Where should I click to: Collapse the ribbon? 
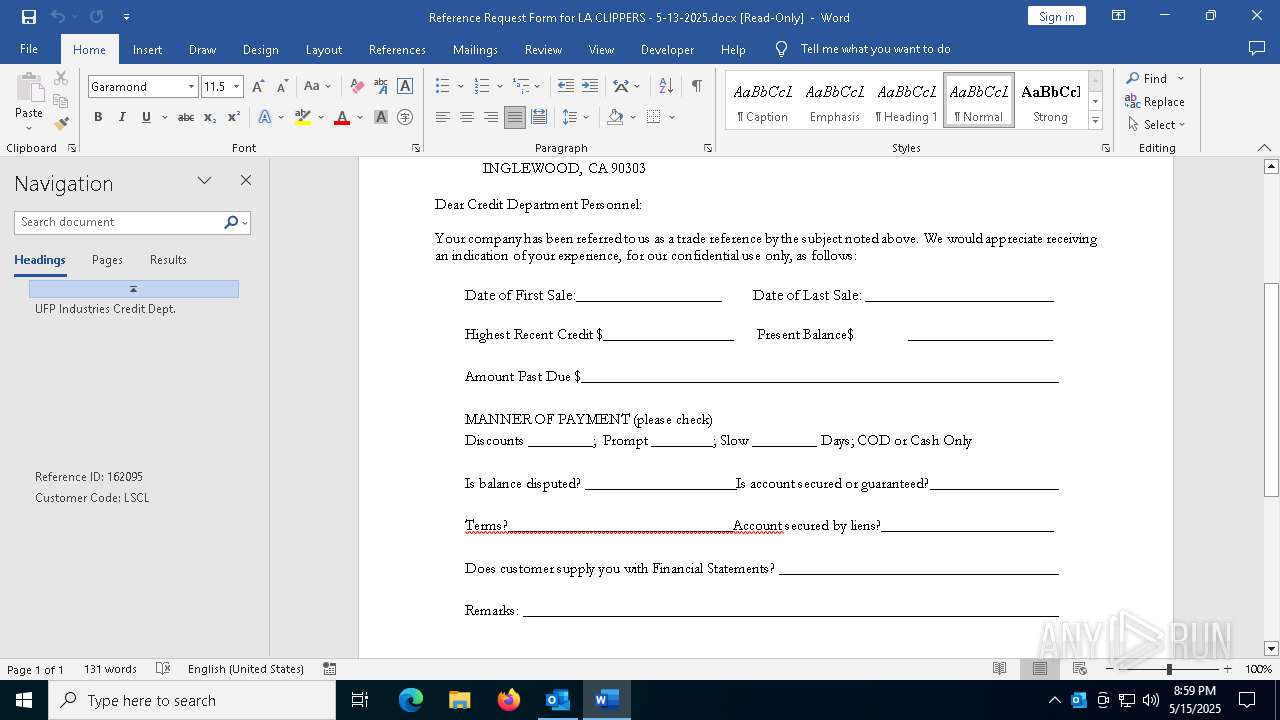[x=1264, y=148]
